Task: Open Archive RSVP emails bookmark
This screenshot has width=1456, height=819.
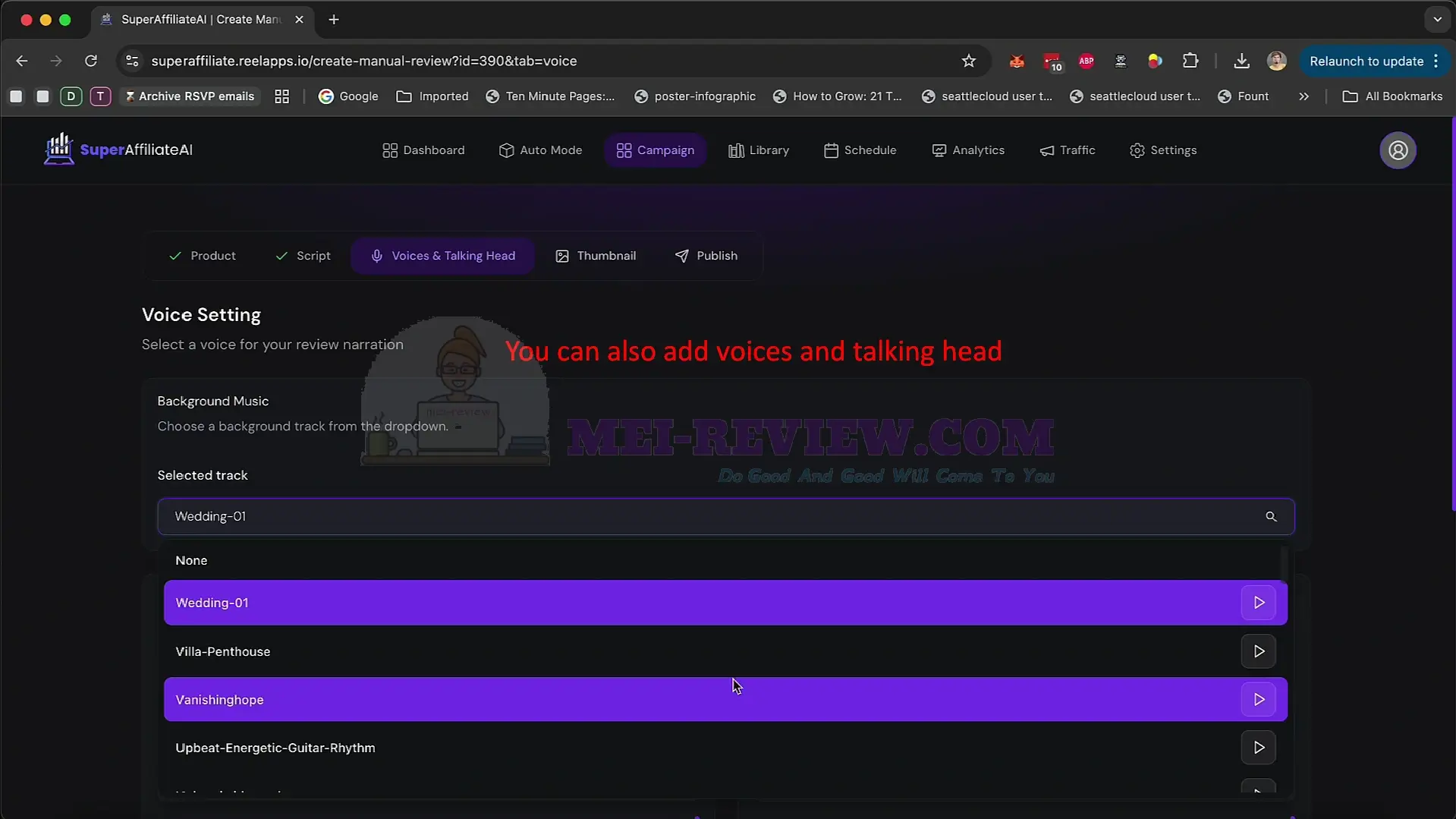Action: click(189, 96)
